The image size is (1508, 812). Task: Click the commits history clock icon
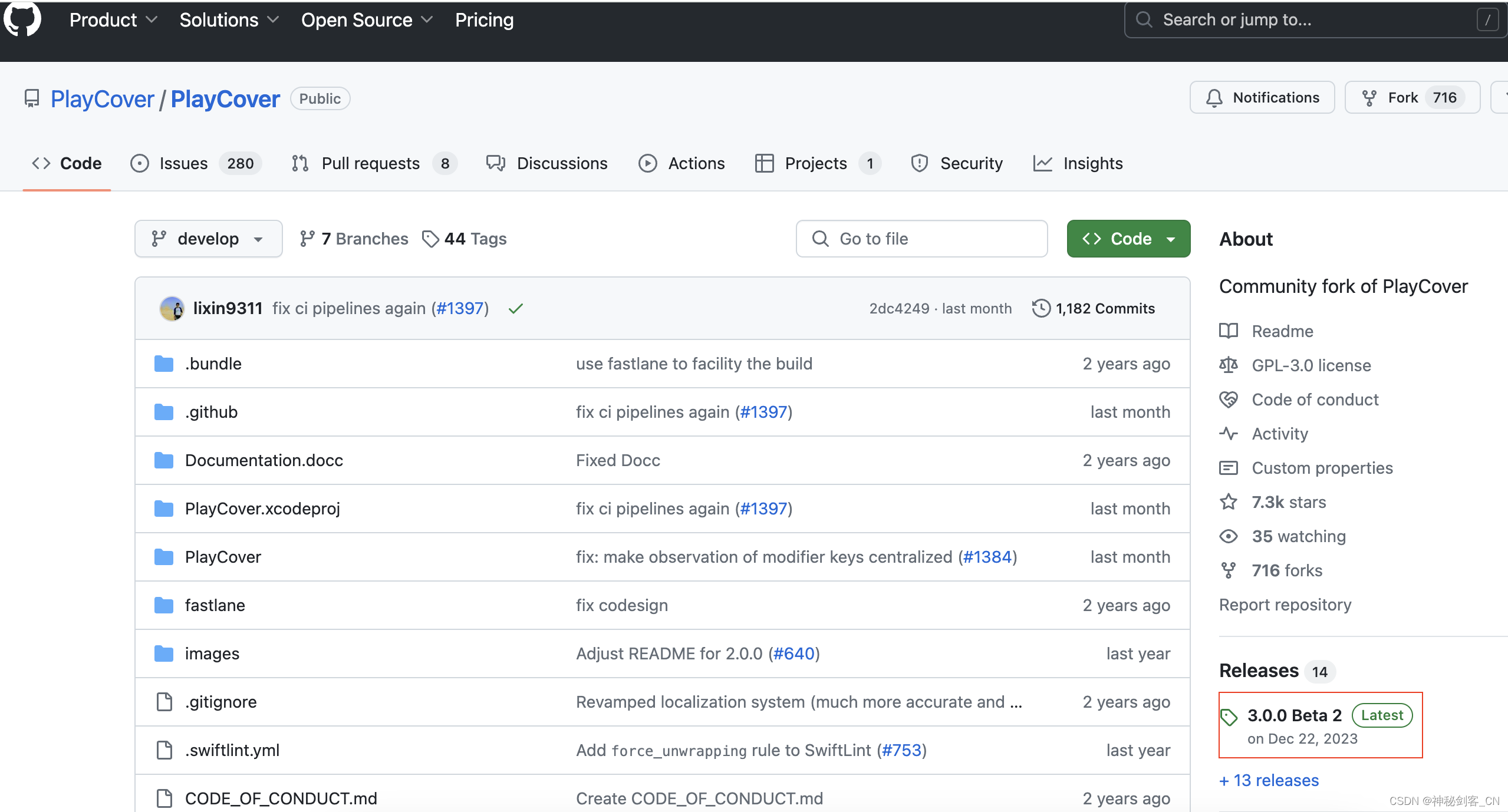tap(1041, 308)
